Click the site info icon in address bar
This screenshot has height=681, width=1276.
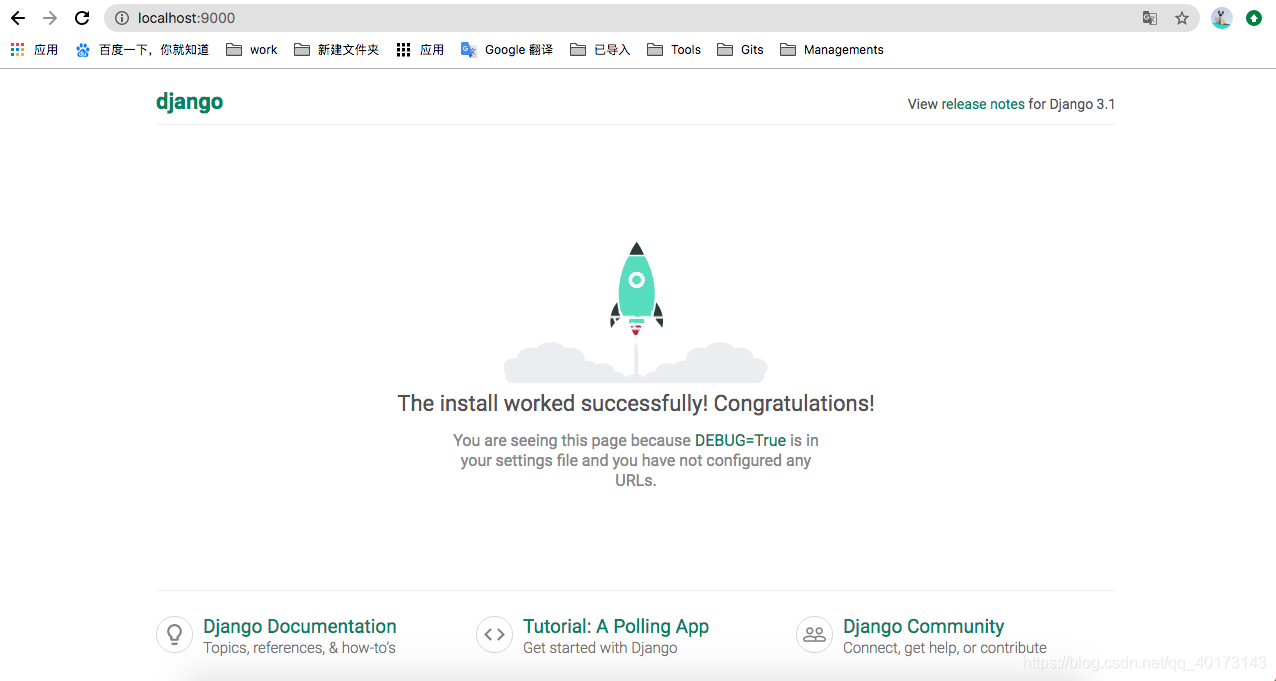(x=122, y=18)
